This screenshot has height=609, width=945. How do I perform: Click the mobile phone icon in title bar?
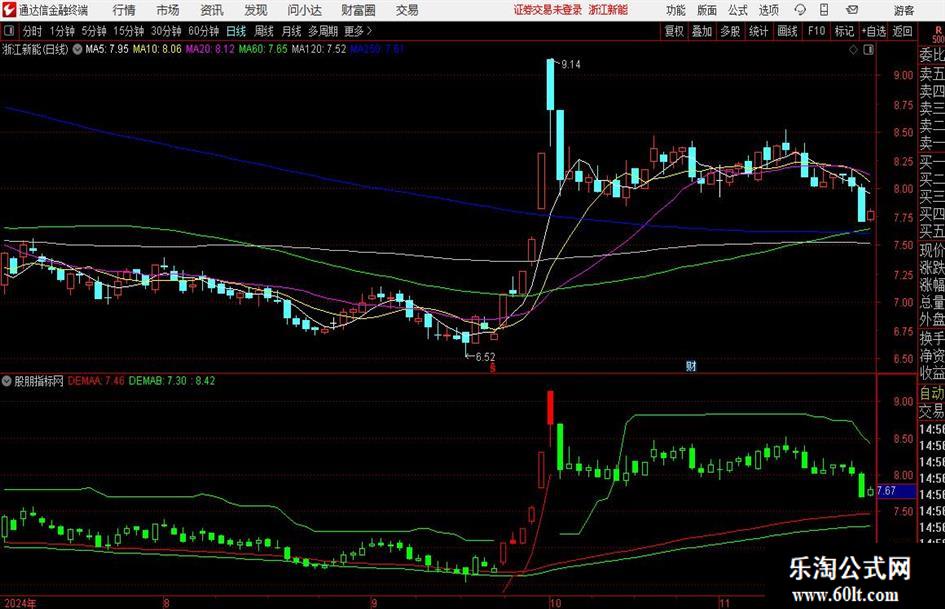point(824,10)
